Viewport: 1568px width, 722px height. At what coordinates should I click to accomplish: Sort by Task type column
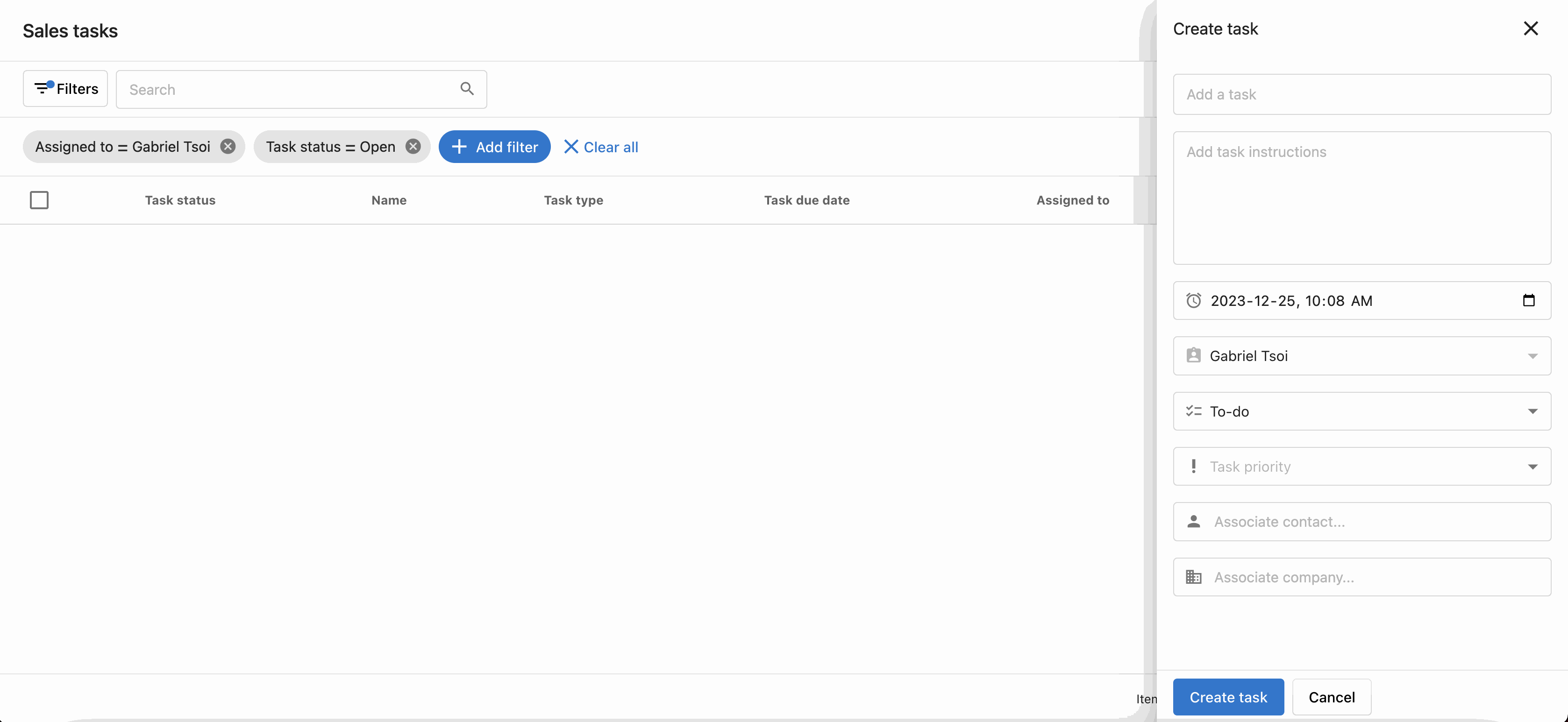(x=573, y=200)
